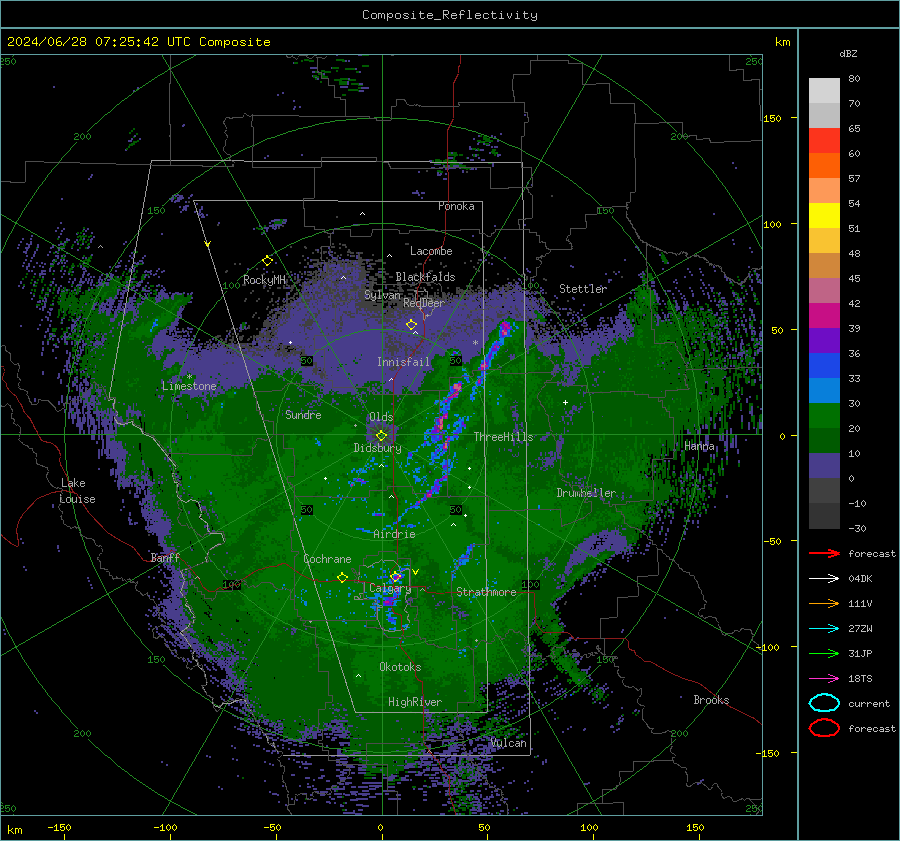Click the yellow diamond marker near RockyMH
The image size is (900, 841).
[x=267, y=261]
